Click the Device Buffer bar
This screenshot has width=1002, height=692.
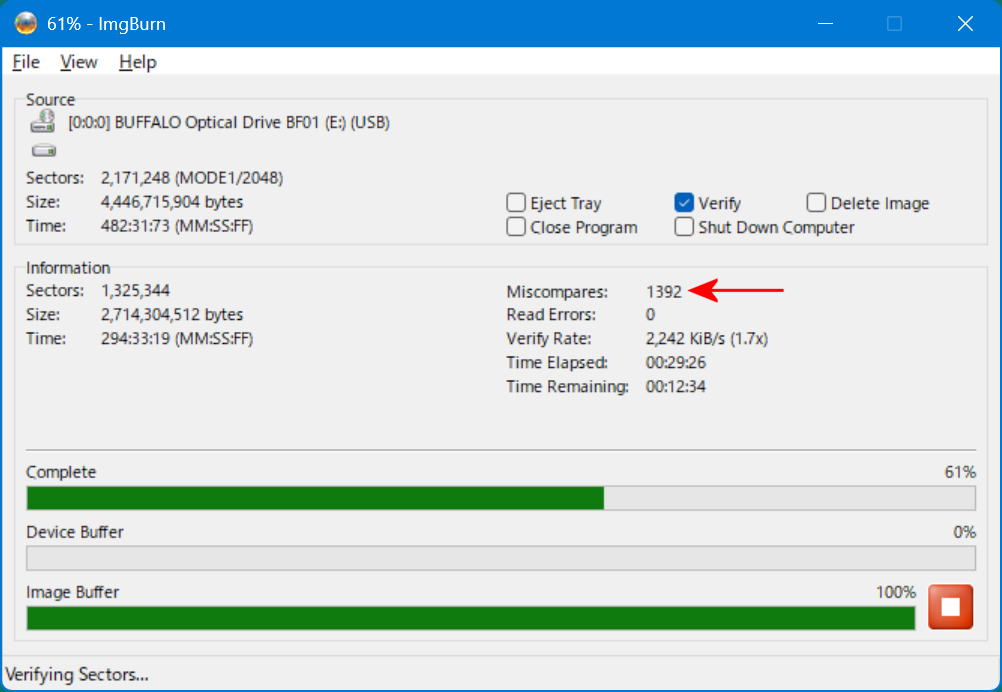tap(501, 558)
